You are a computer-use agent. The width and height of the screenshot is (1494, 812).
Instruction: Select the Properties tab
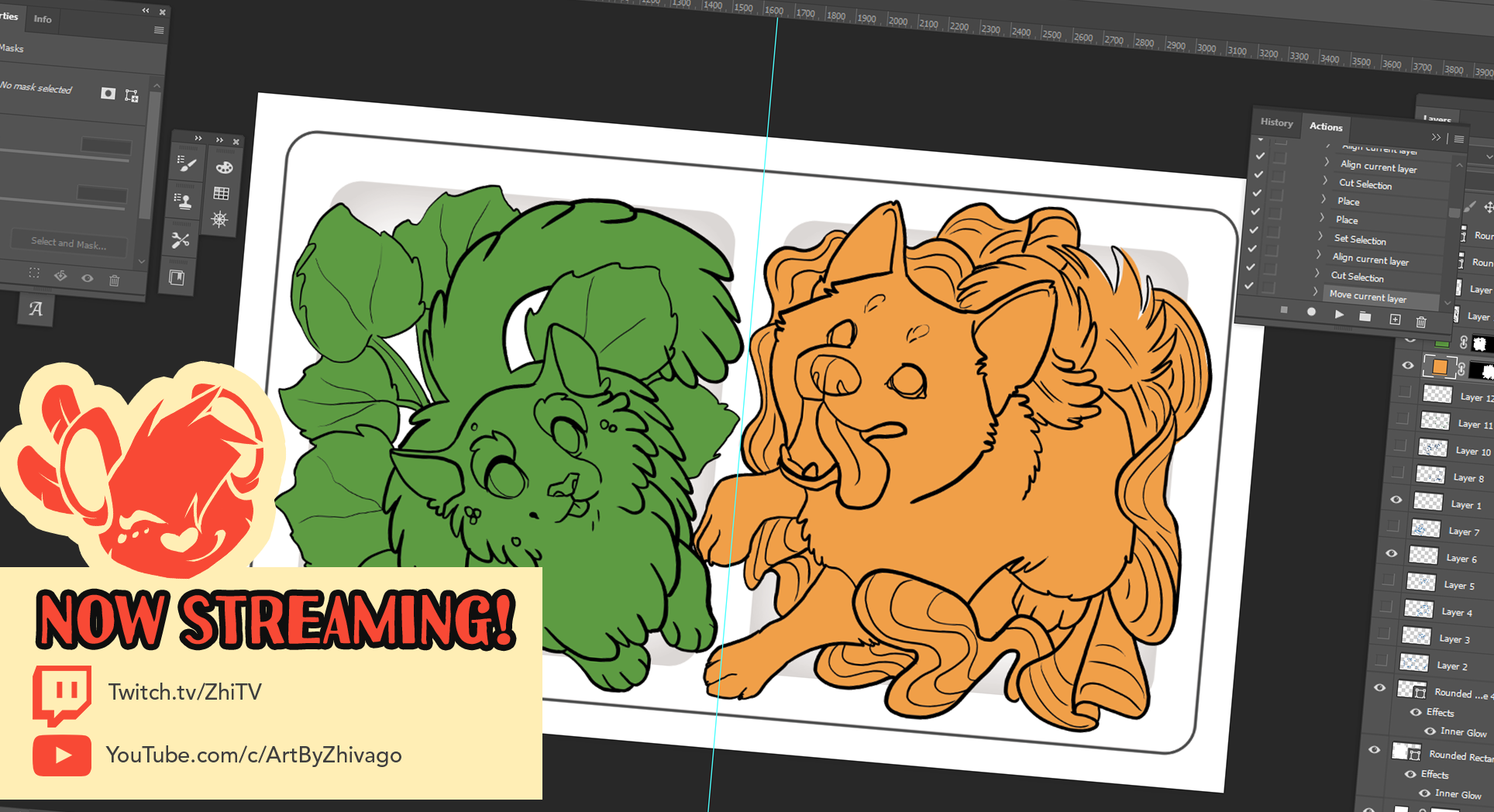coord(9,16)
